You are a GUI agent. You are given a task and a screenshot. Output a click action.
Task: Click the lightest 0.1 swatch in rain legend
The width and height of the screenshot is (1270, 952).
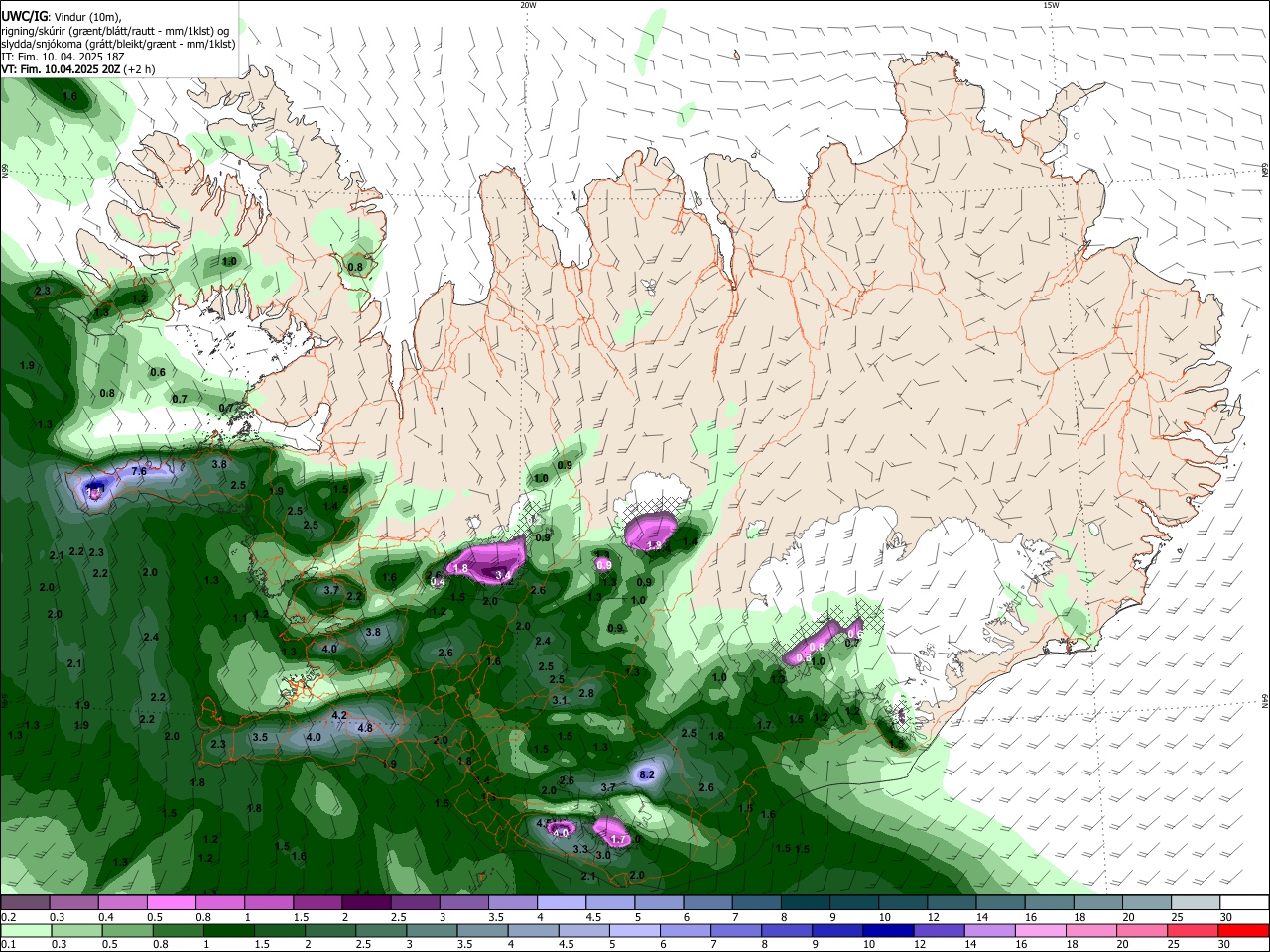(25, 931)
